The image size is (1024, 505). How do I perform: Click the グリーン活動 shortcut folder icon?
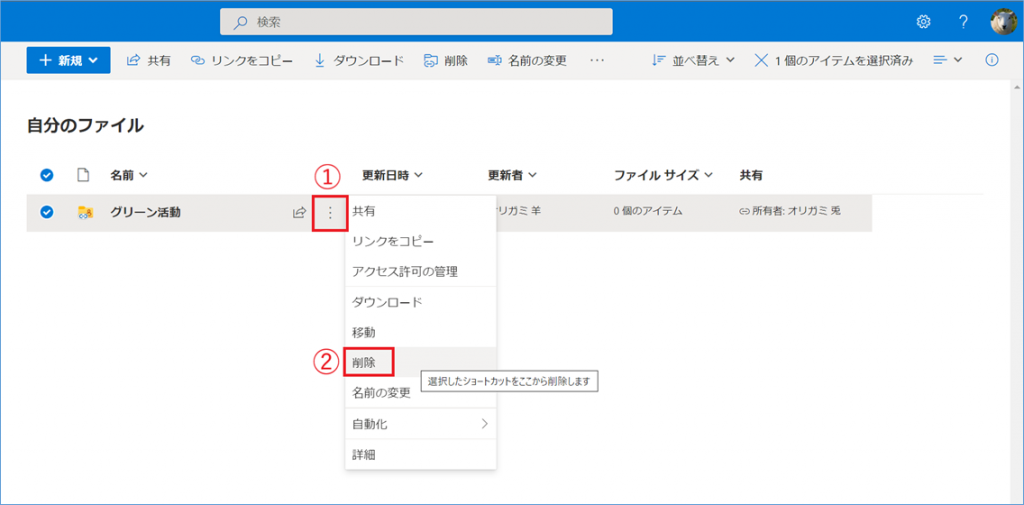[x=86, y=212]
